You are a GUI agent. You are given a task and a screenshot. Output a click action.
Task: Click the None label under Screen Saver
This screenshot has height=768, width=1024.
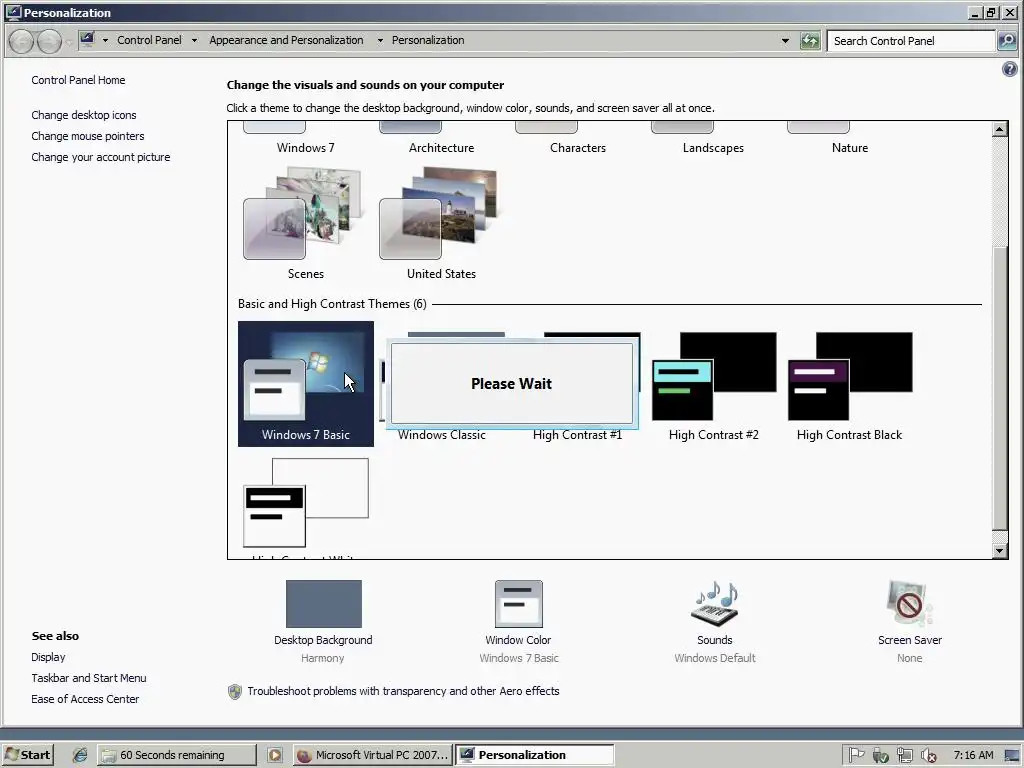(909, 658)
